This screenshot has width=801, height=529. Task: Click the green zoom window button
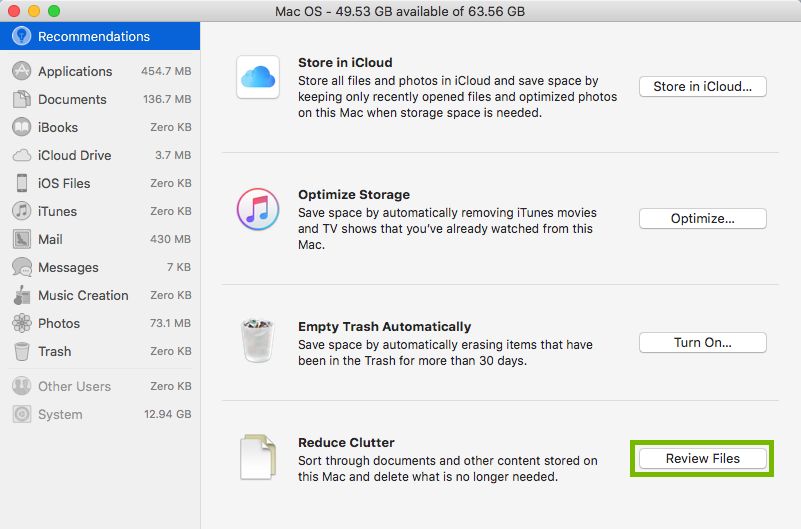coord(54,11)
